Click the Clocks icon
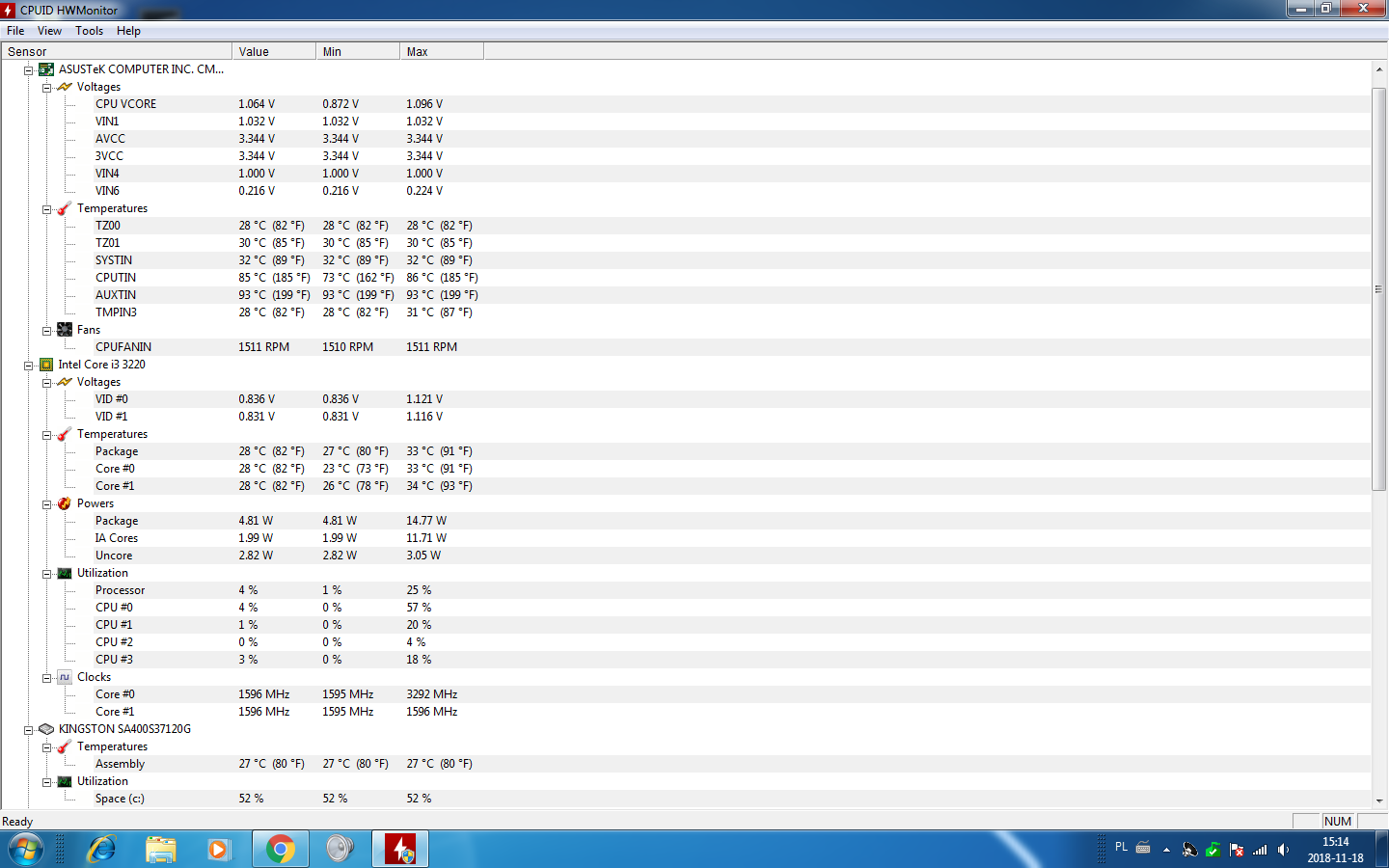Image resolution: width=1389 pixels, height=868 pixels. (x=65, y=677)
